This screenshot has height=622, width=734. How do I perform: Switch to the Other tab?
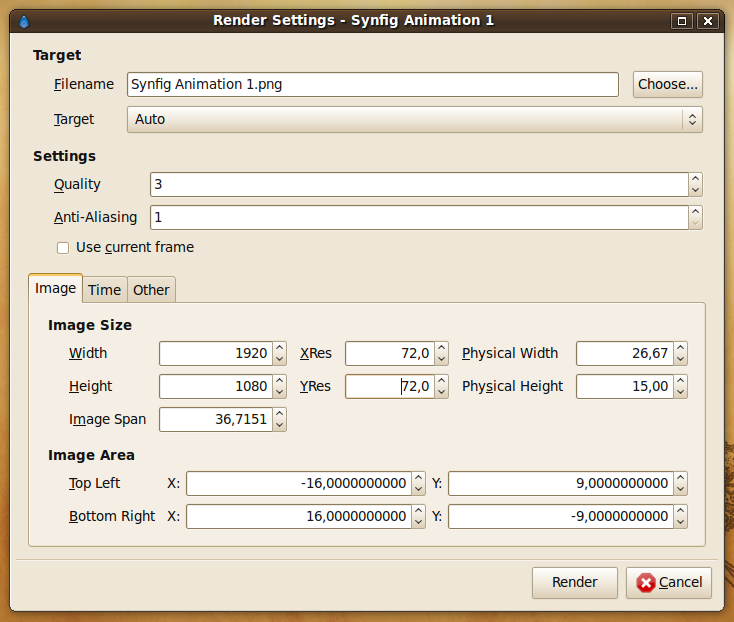151,290
